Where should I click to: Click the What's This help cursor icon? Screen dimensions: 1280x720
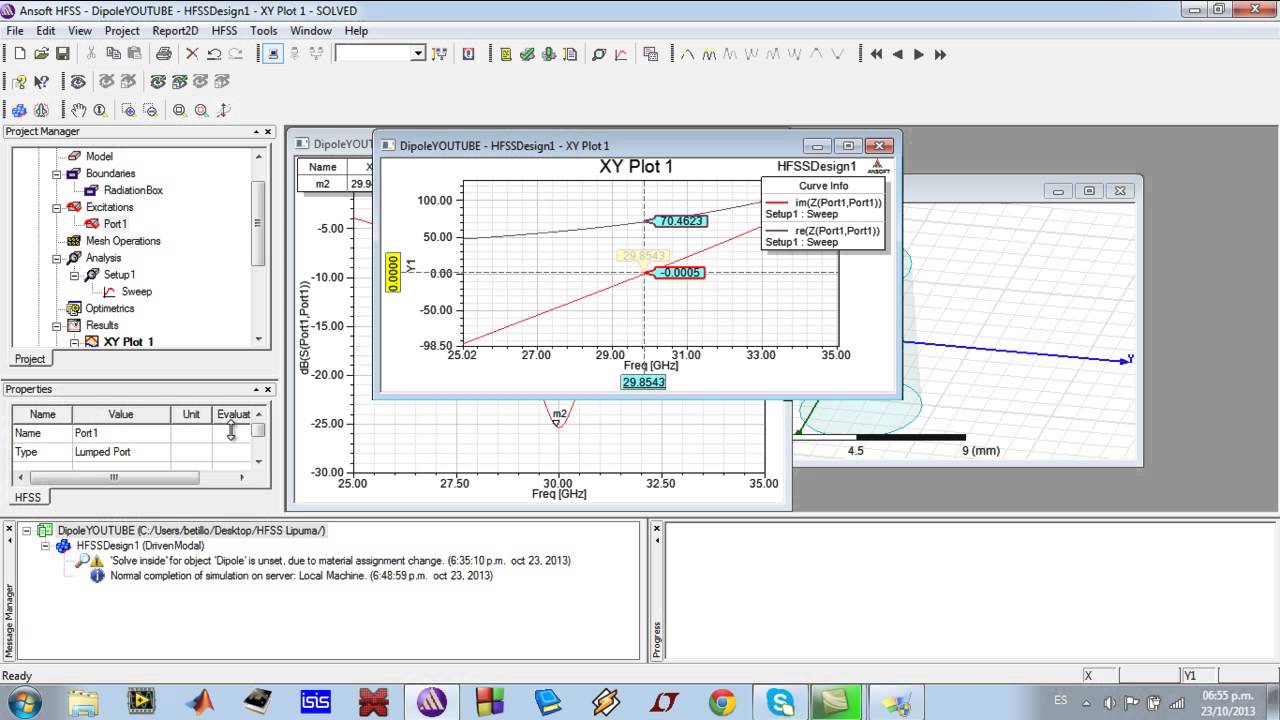(41, 82)
